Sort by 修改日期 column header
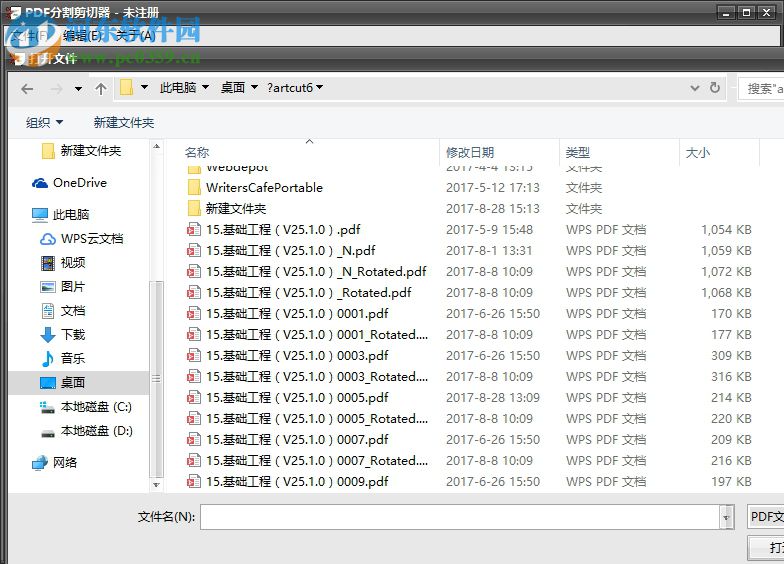 click(470, 152)
